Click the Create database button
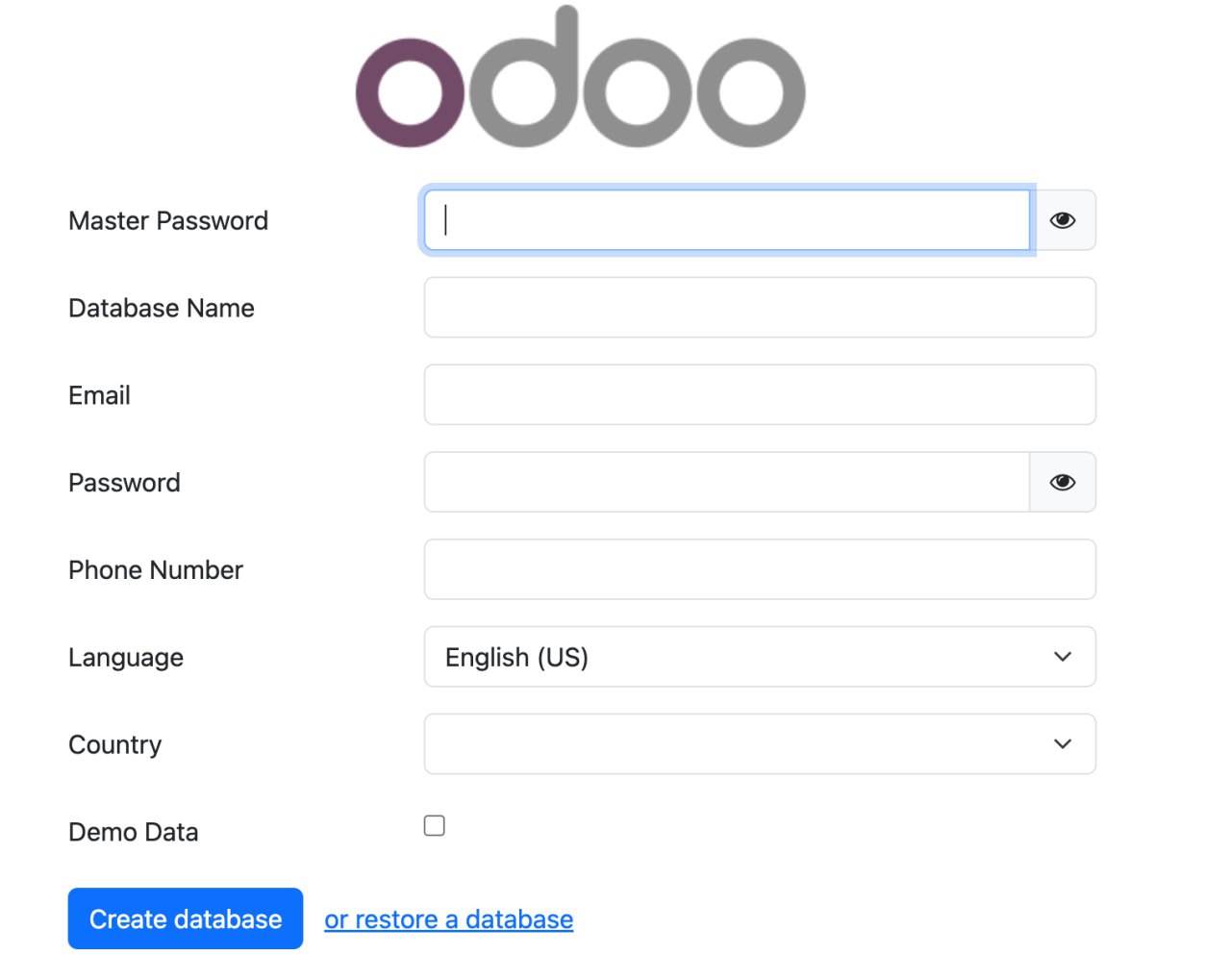Viewport: 1231px width, 980px height. [186, 918]
